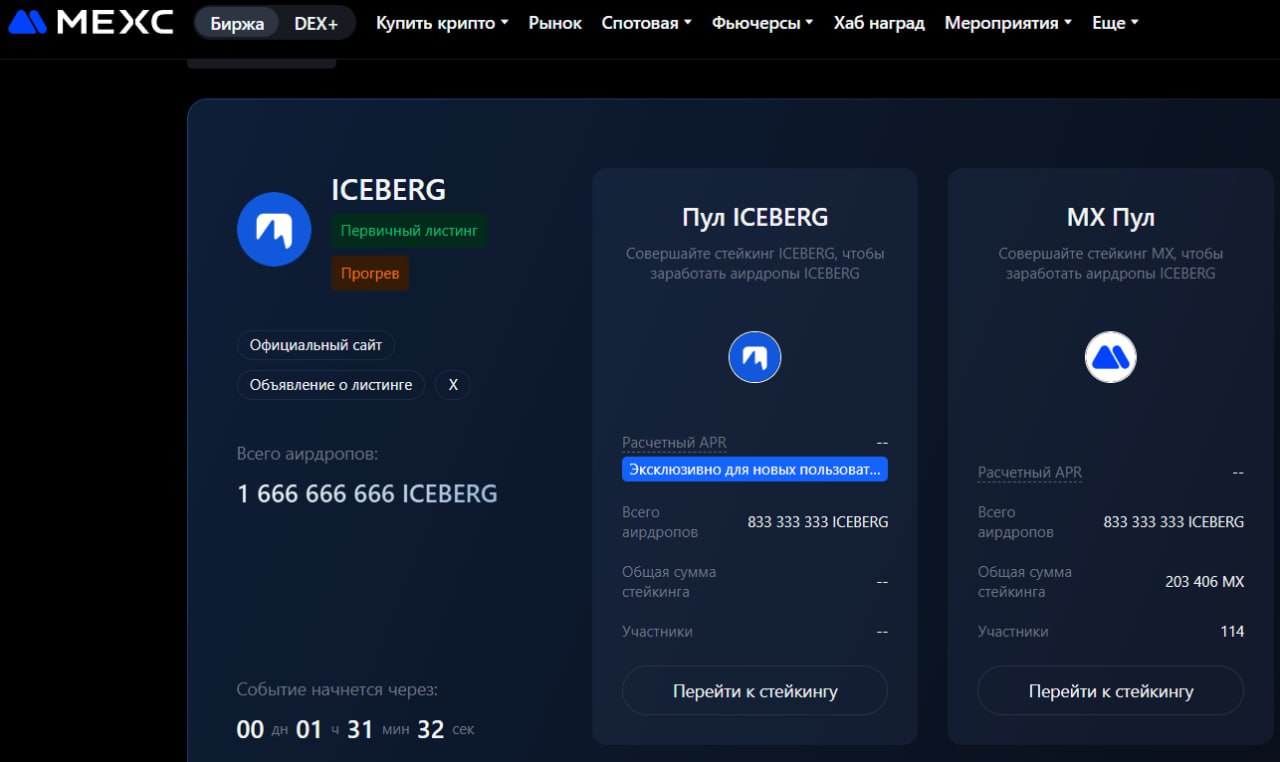Image resolution: width=1280 pixels, height=762 pixels.
Task: Click the large ICEBERG token logo
Action: (x=274, y=229)
